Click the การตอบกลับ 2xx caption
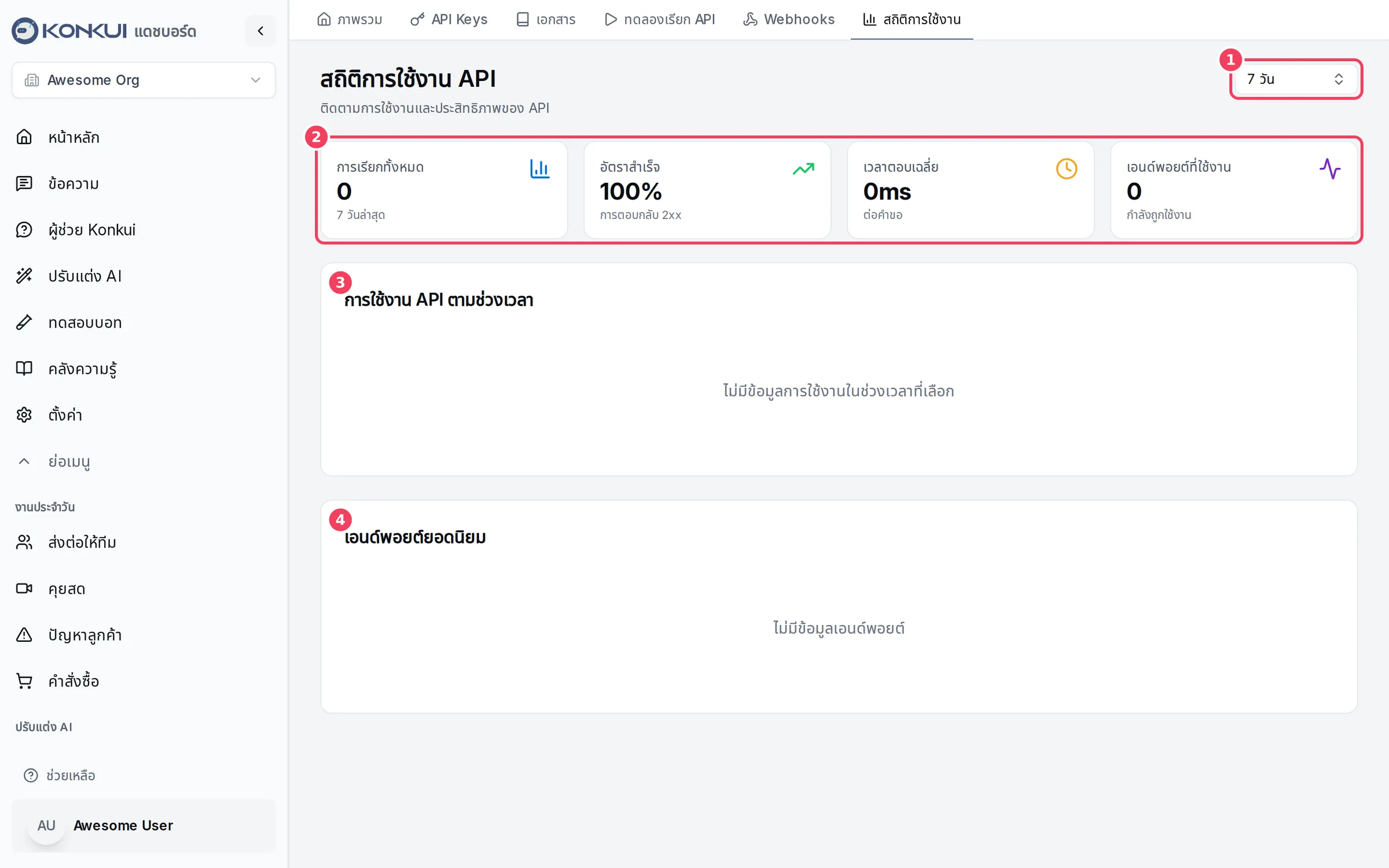The image size is (1389, 868). (641, 215)
